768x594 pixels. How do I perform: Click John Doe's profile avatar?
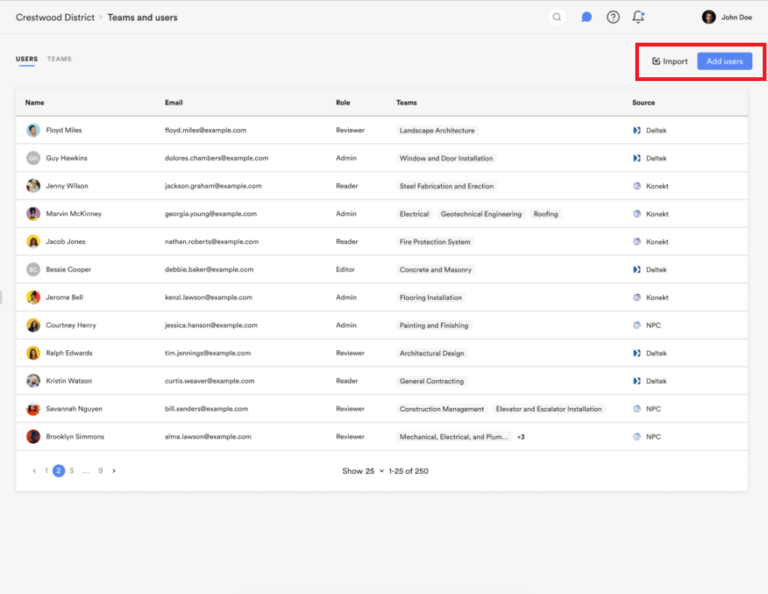pos(708,17)
